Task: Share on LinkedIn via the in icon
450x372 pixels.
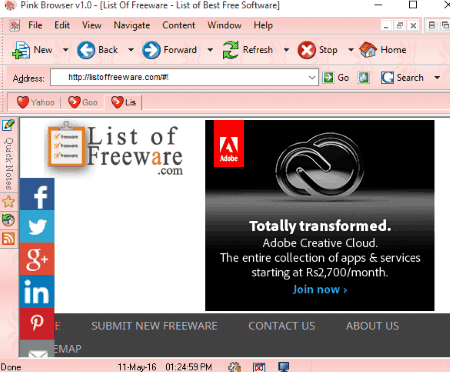Action: 37,291
